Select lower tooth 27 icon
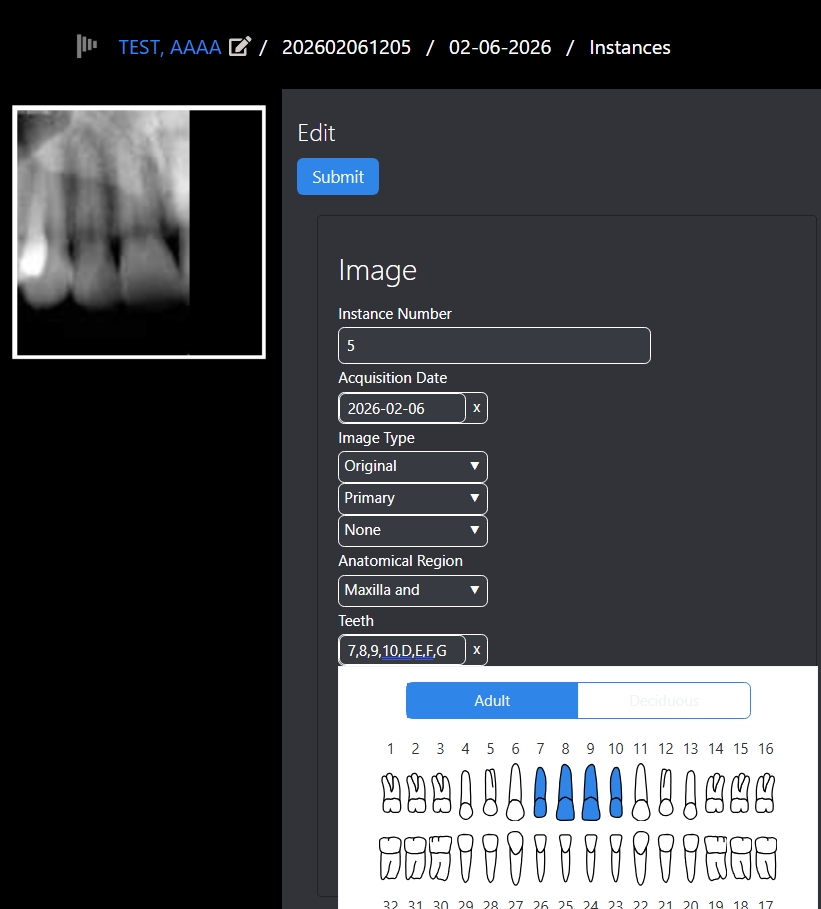This screenshot has height=909, width=821. point(515,858)
